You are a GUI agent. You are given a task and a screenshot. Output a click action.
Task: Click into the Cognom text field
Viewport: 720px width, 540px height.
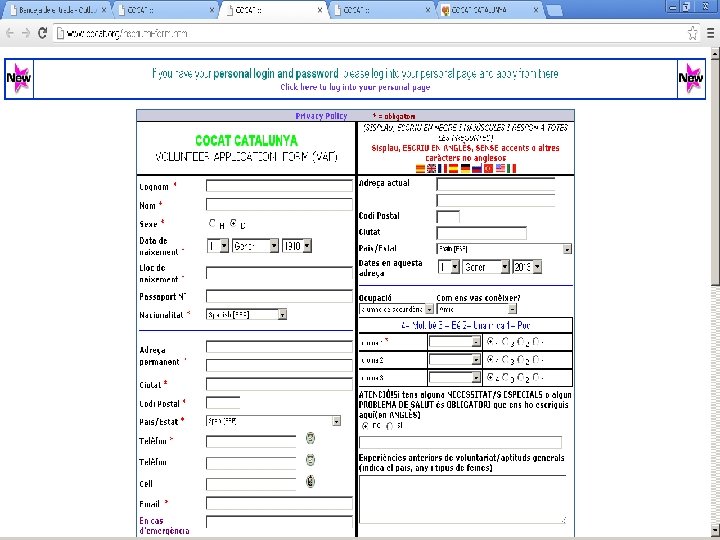pos(279,186)
